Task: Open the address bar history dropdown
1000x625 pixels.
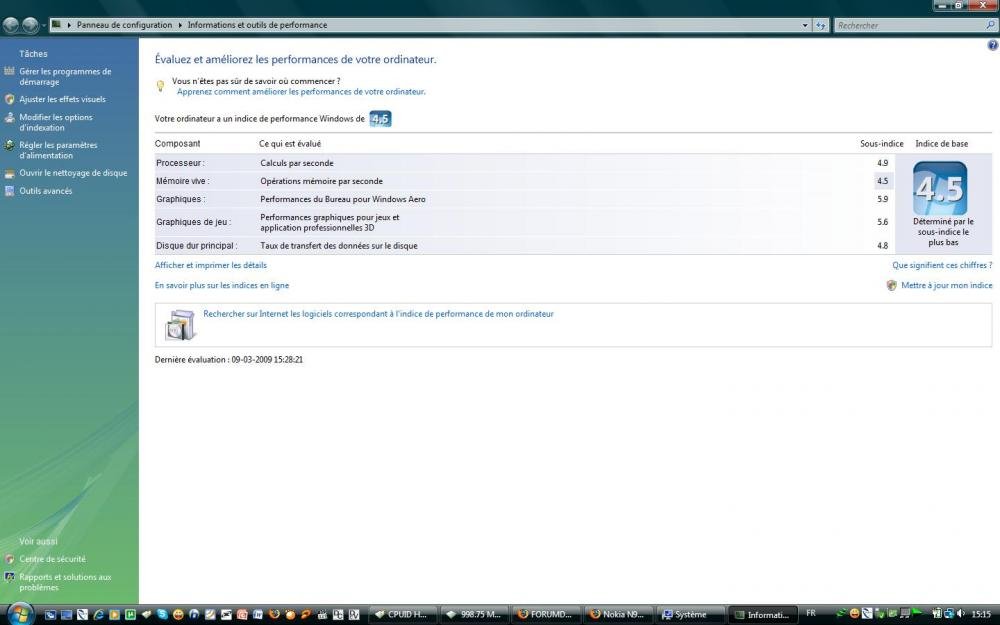Action: tap(806, 25)
